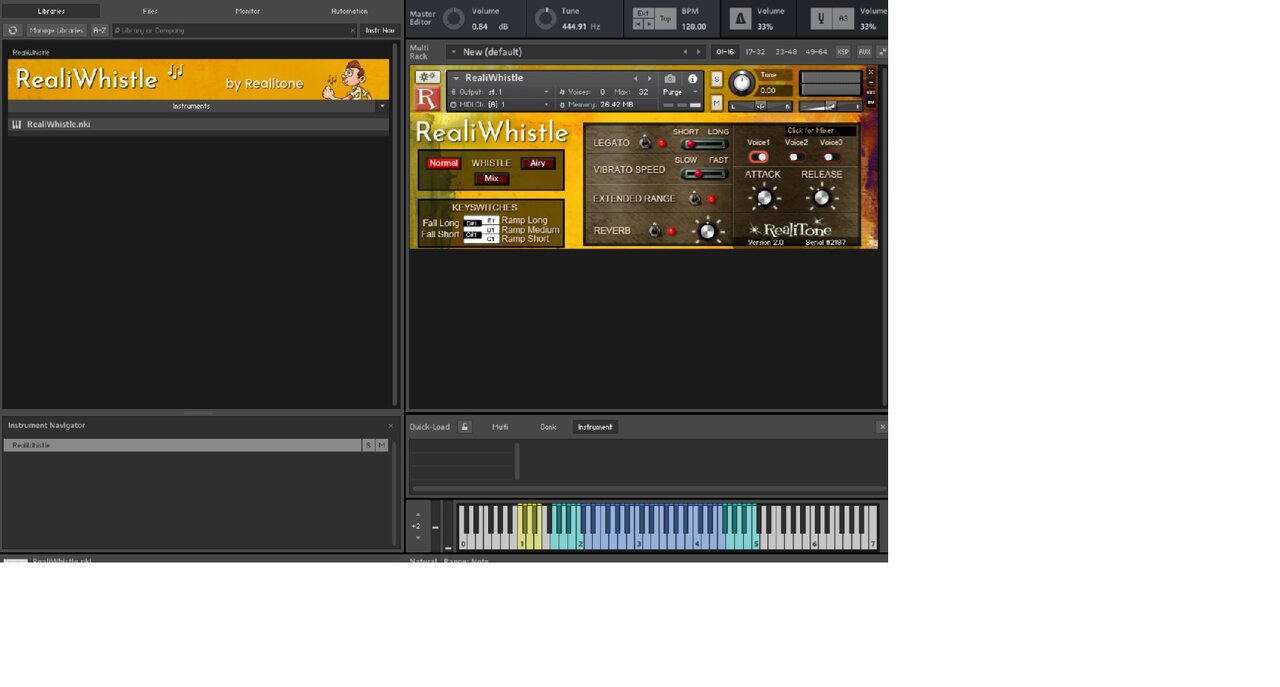Toggle the REVERB switch

pyautogui.click(x=655, y=231)
